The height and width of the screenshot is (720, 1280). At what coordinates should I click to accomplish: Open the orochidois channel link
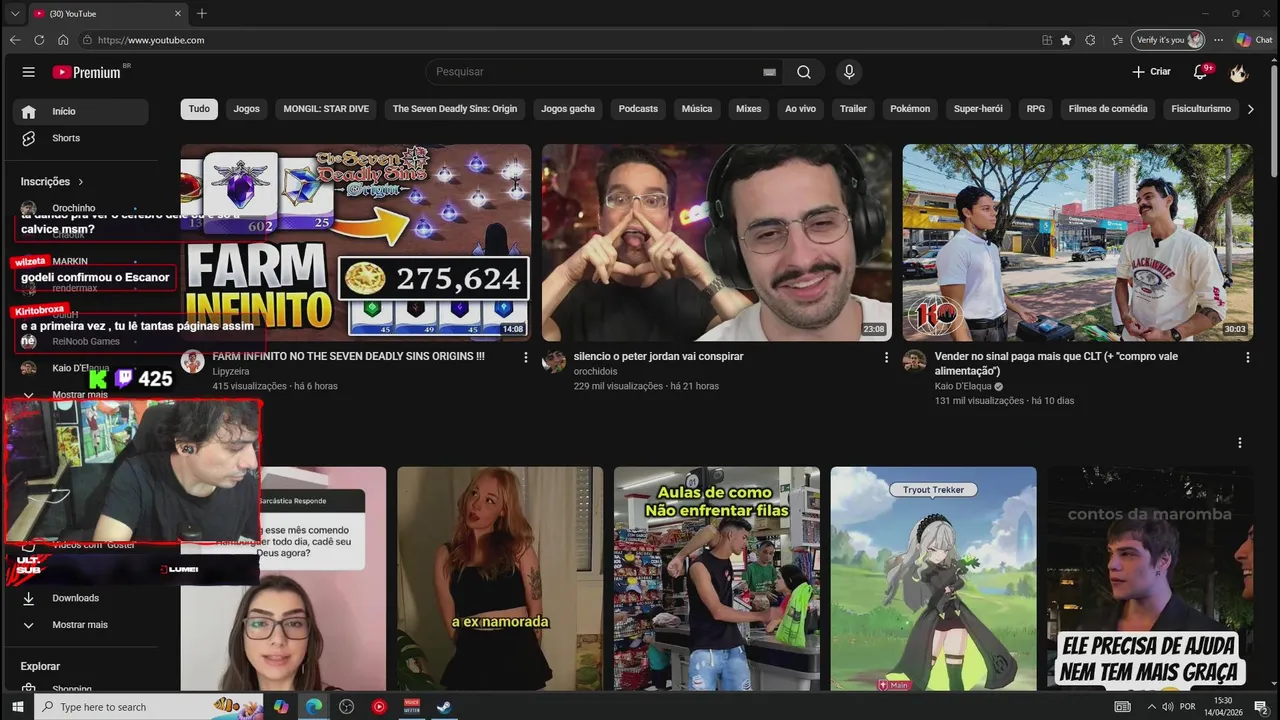(x=597, y=371)
